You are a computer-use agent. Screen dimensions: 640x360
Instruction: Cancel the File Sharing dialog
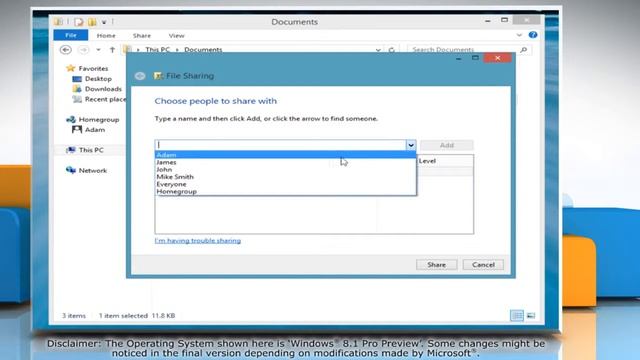(483, 264)
